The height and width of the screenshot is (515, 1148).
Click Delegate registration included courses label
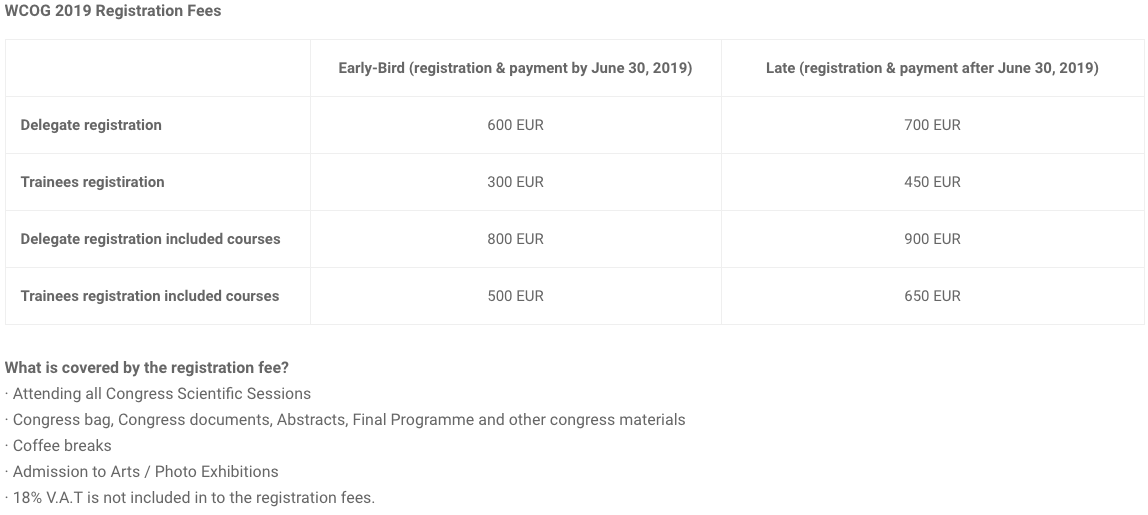tap(150, 240)
